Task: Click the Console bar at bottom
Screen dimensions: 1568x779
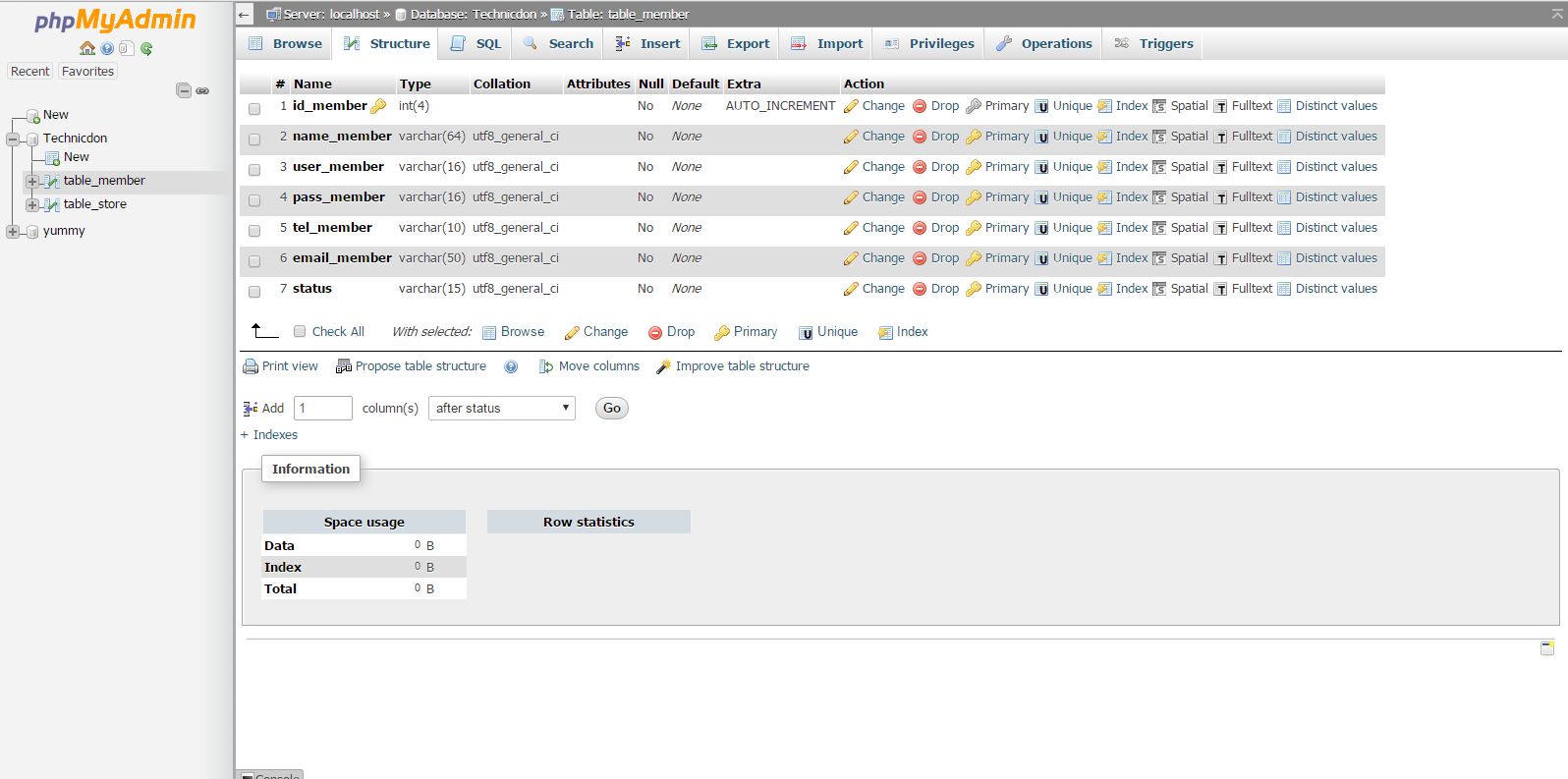Action: [x=270, y=774]
